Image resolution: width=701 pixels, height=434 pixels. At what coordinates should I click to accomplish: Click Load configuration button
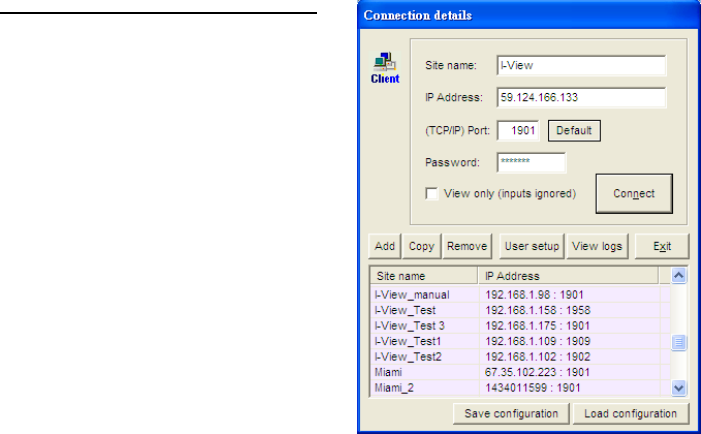pyautogui.click(x=631, y=414)
